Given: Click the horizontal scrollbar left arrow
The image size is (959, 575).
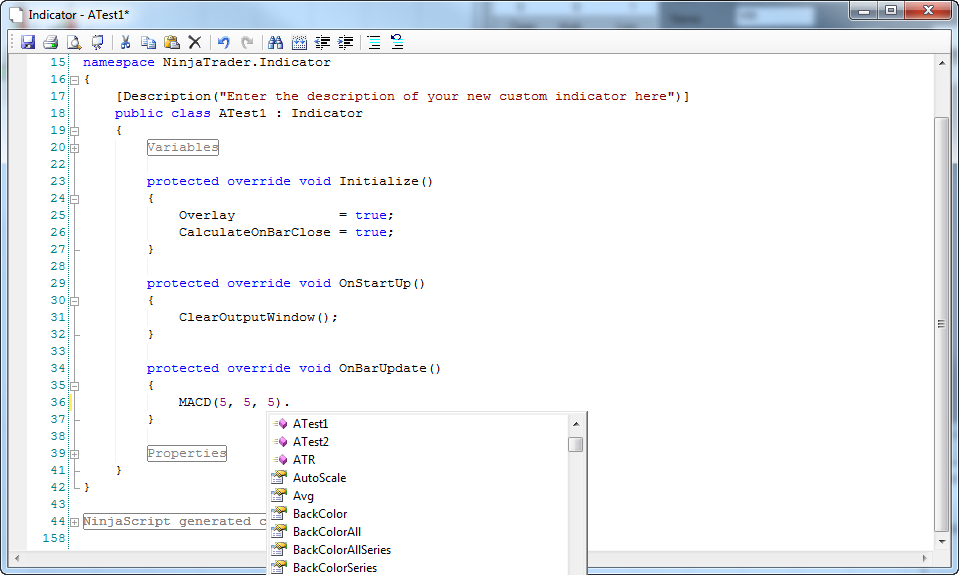Looking at the screenshot, I should [x=17, y=558].
